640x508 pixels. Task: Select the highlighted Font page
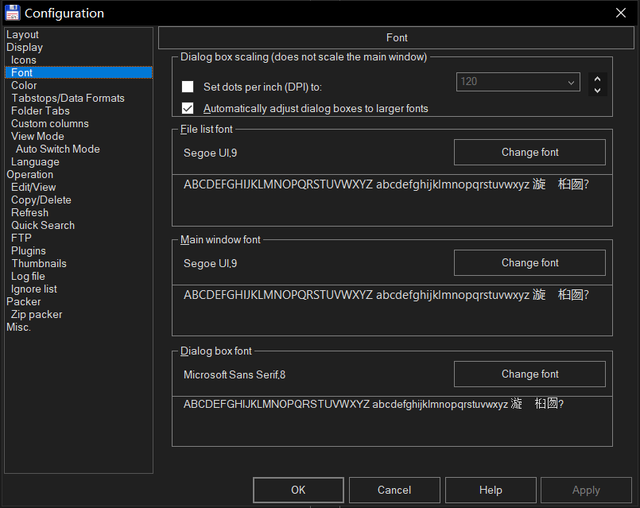[79, 73]
